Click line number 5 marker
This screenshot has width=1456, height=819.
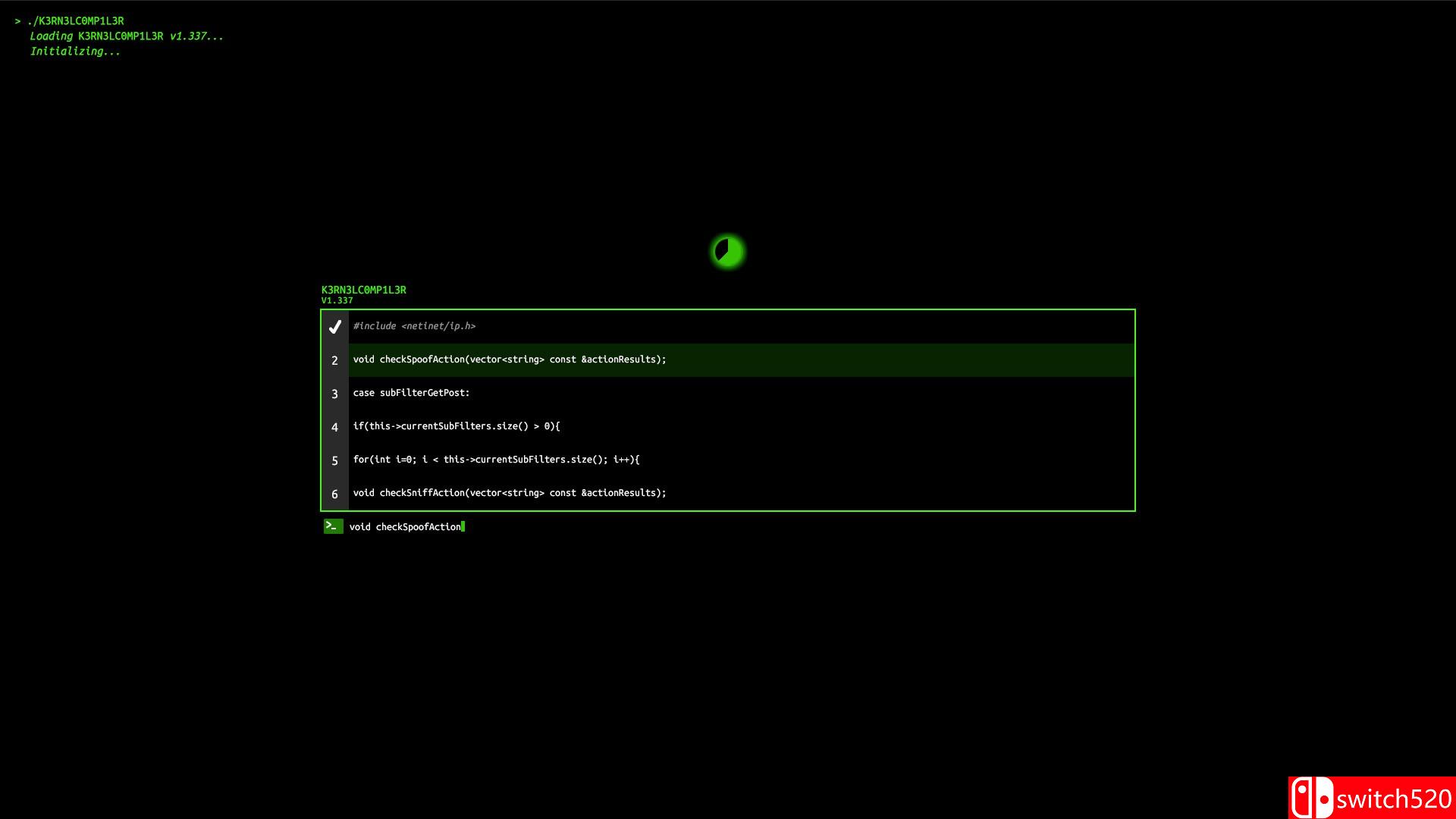tap(334, 460)
